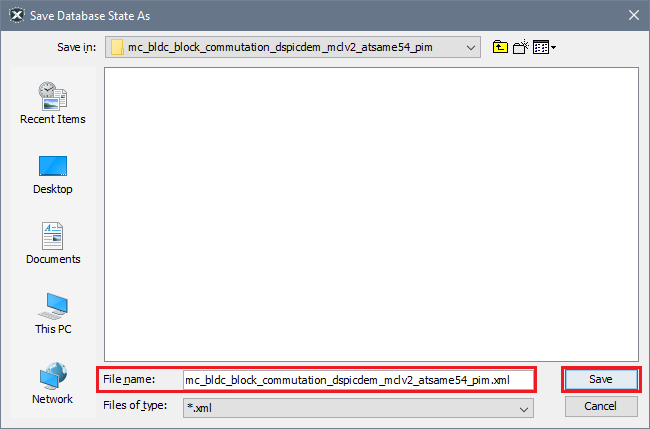
Task: Open Recent Items location
Action: [x=53, y=103]
